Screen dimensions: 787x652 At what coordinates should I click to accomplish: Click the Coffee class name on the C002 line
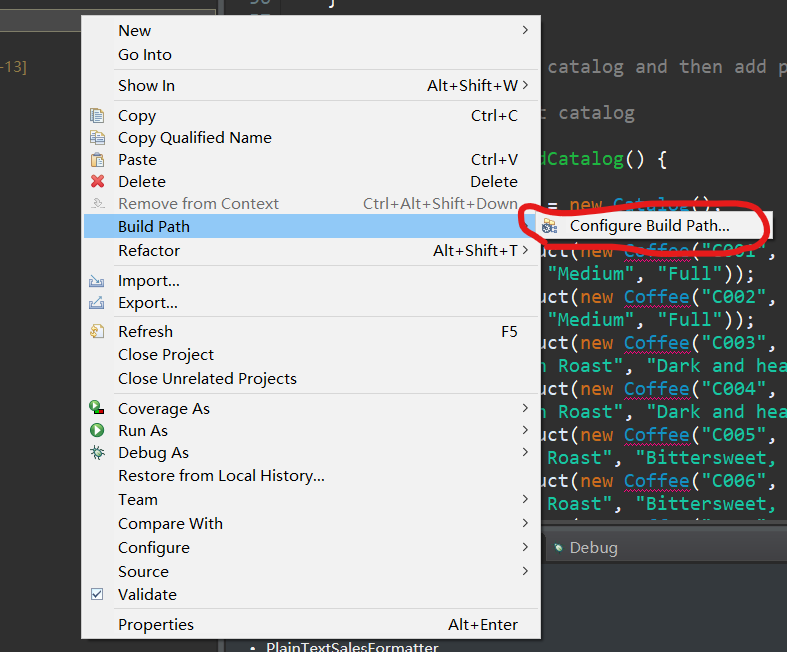(657, 297)
